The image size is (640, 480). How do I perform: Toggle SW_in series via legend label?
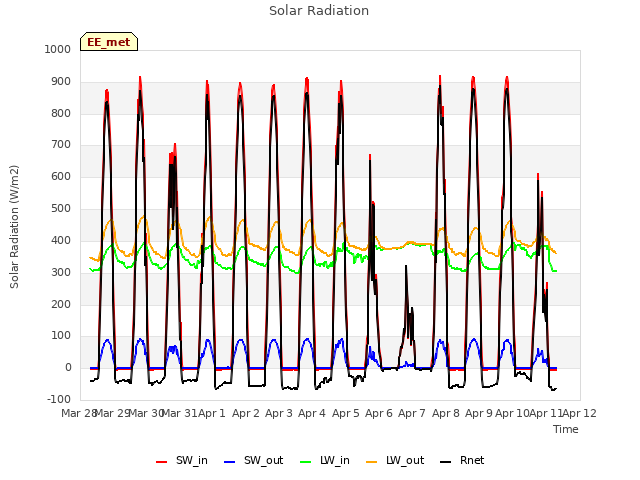pyautogui.click(x=192, y=460)
